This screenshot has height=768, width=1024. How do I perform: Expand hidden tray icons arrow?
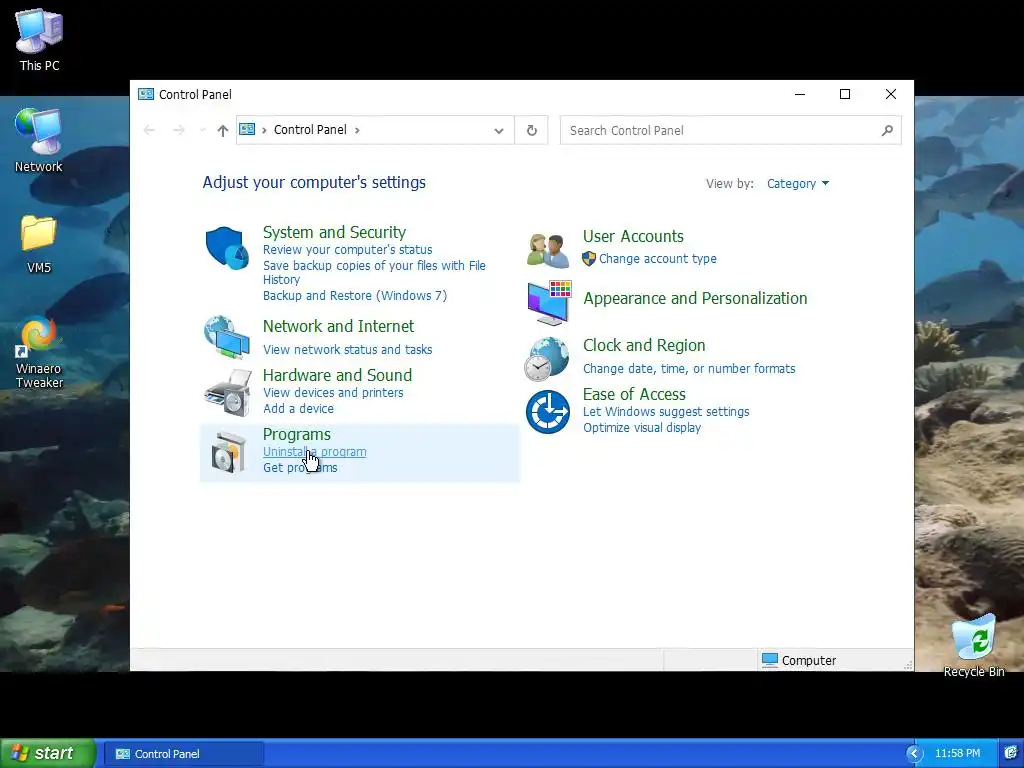tap(914, 754)
